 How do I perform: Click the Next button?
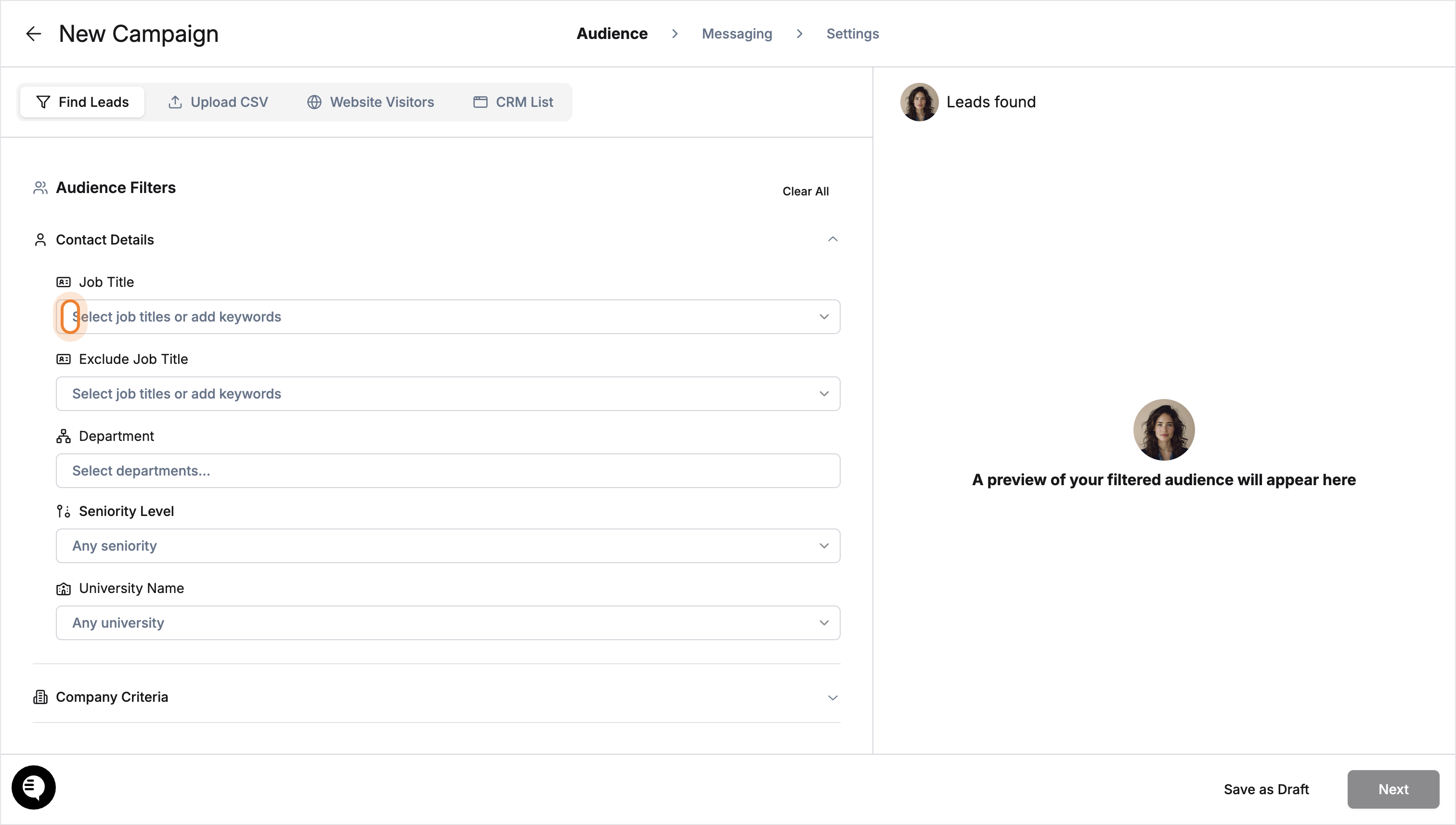point(1393,789)
